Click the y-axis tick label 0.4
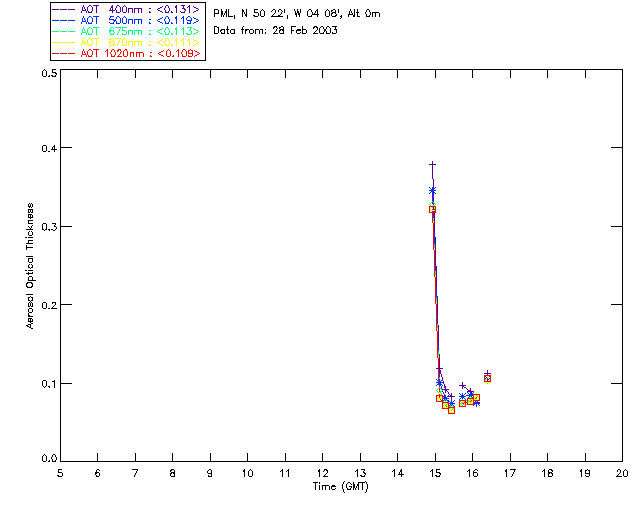This screenshot has height=512, width=640. pos(49,148)
